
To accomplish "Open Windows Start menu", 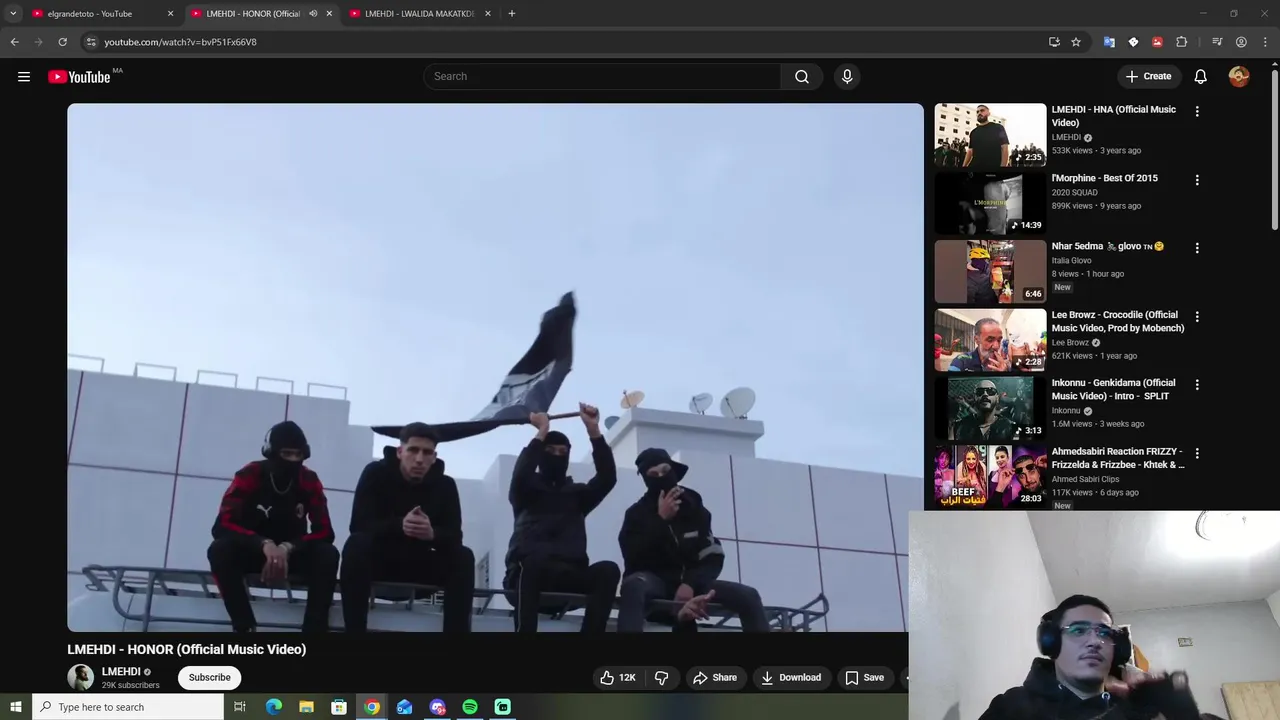I will tap(15, 707).
